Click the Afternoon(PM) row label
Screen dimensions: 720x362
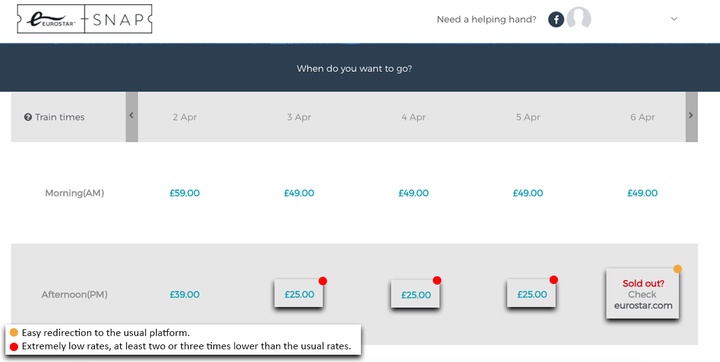click(74, 294)
